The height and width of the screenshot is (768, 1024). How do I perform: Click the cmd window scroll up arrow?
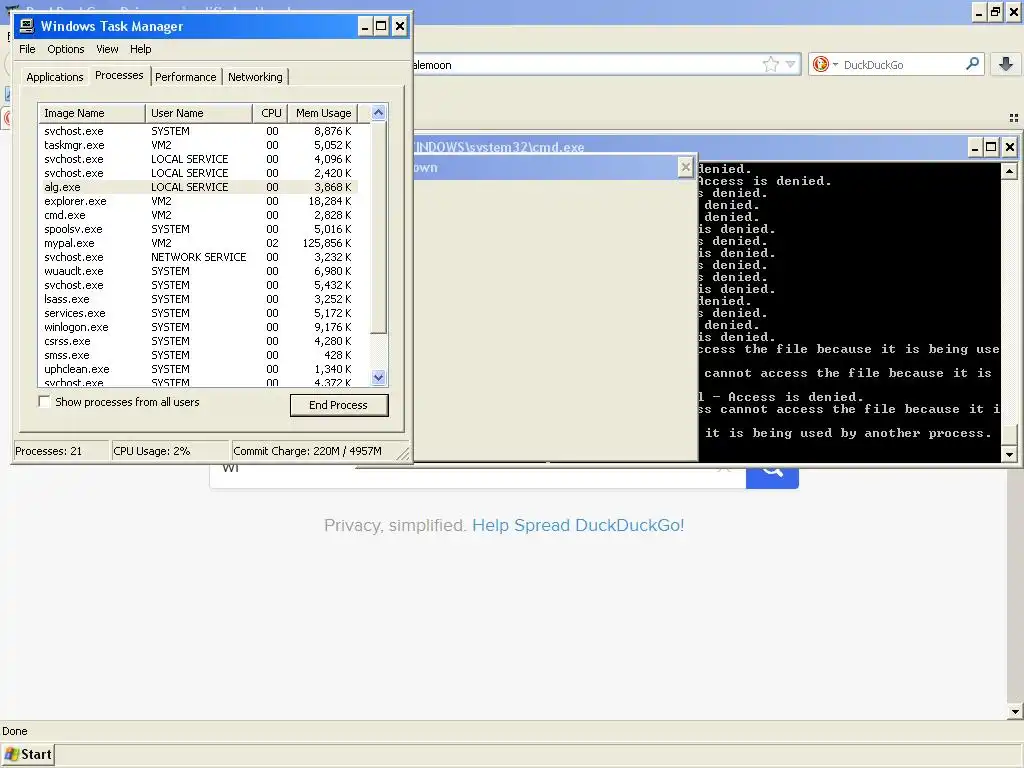point(1009,171)
